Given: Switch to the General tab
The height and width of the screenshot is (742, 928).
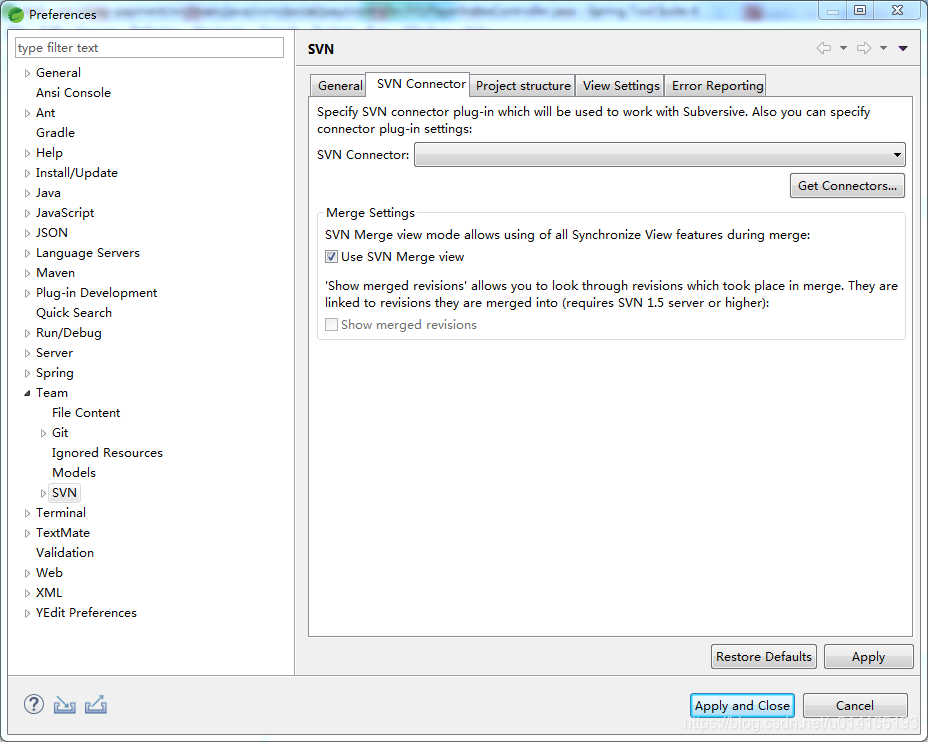Looking at the screenshot, I should pyautogui.click(x=340, y=86).
